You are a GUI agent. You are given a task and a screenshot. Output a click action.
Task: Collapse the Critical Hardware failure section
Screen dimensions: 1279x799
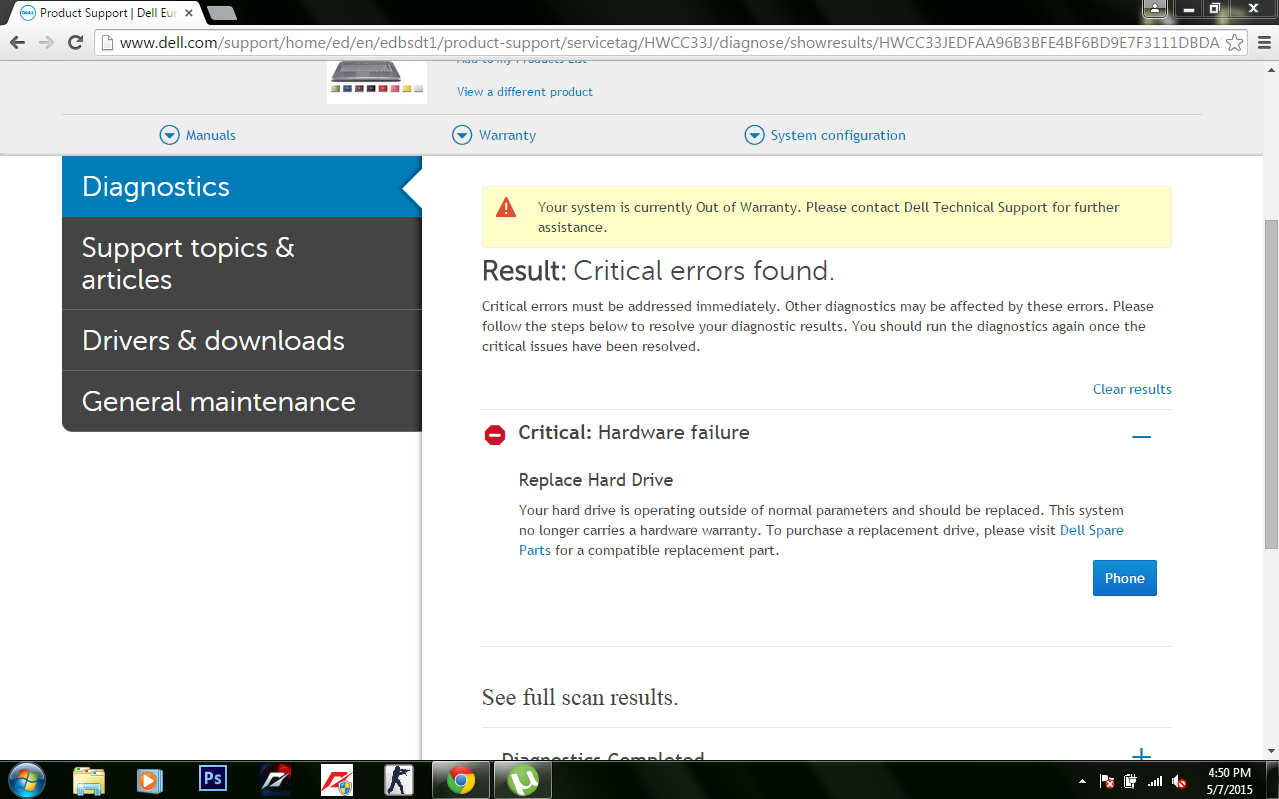pos(1141,437)
